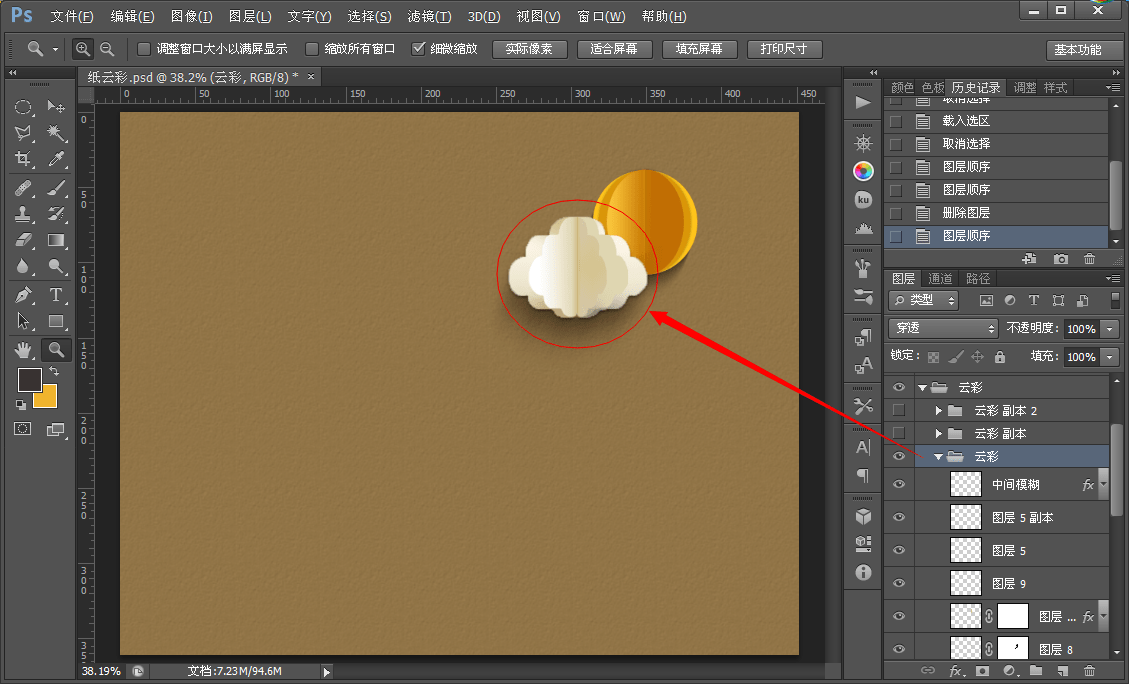Open the Kuler panel icon

[863, 199]
